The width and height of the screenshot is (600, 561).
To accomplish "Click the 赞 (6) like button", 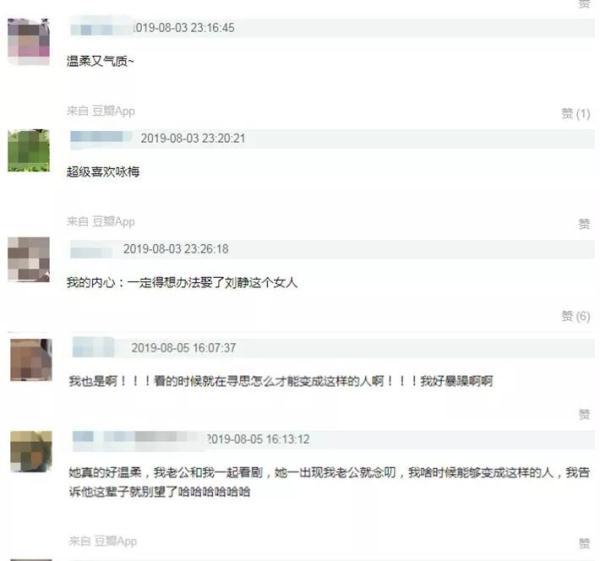I will tap(576, 316).
